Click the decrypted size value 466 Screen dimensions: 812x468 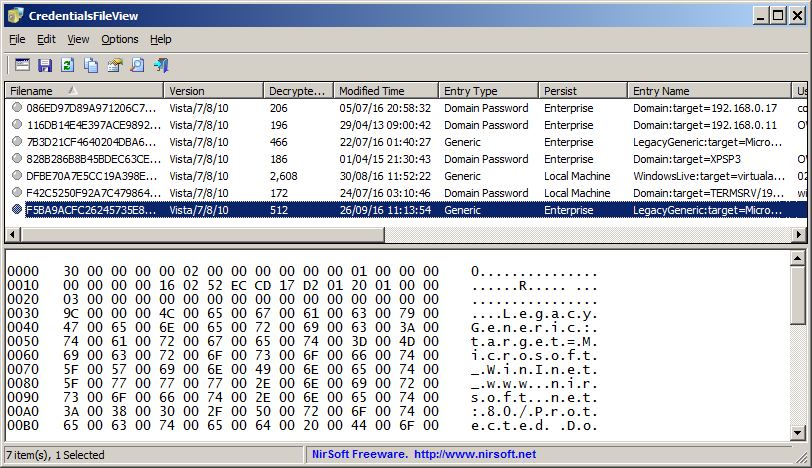279,142
